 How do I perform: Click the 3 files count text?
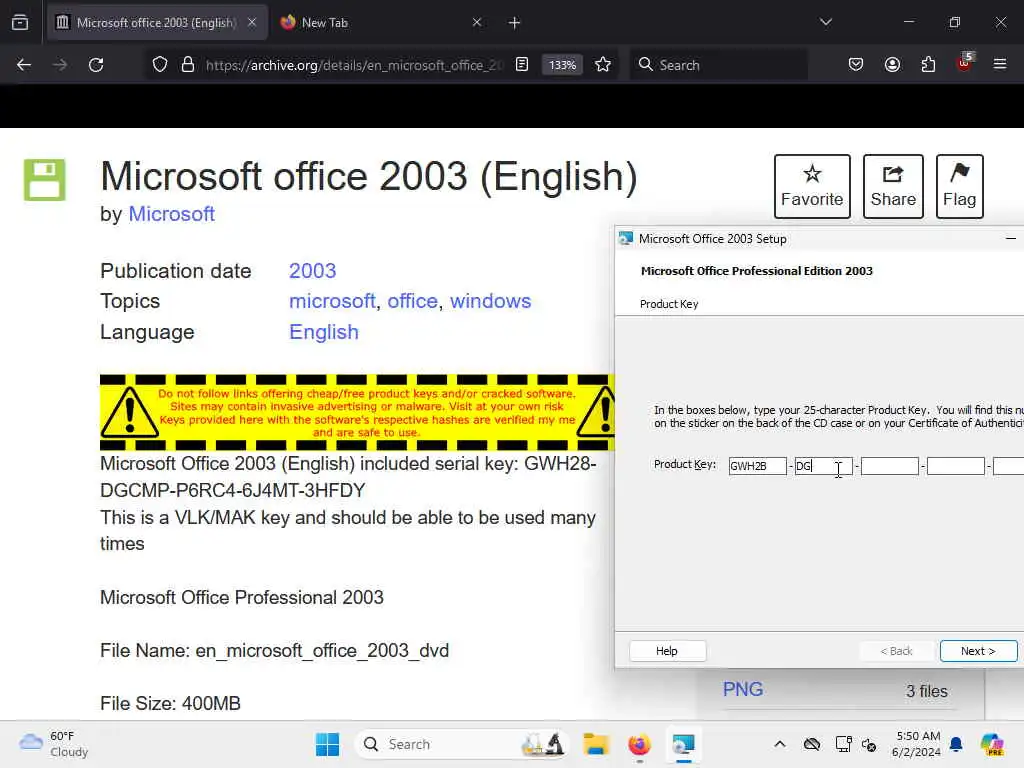click(926, 691)
